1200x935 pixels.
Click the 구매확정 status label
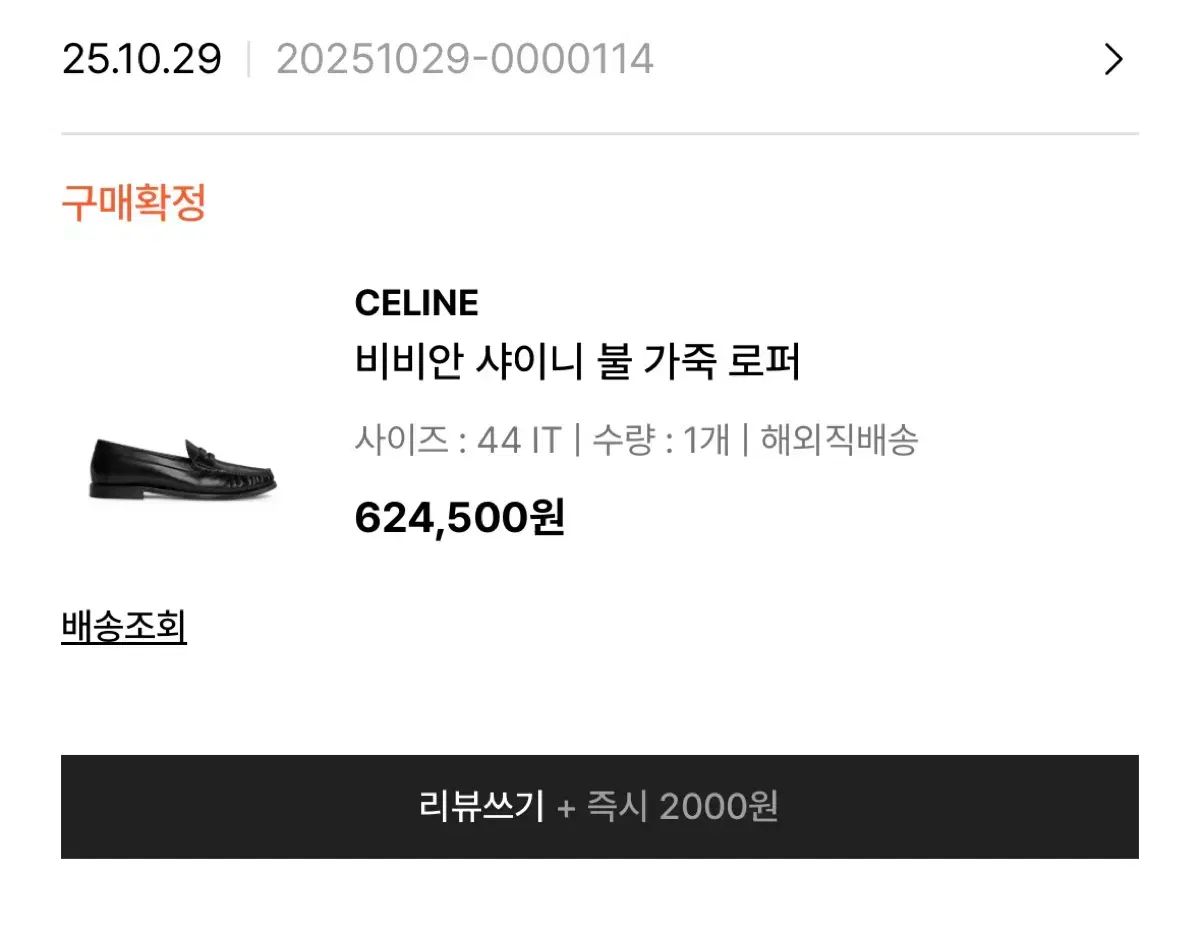click(134, 203)
